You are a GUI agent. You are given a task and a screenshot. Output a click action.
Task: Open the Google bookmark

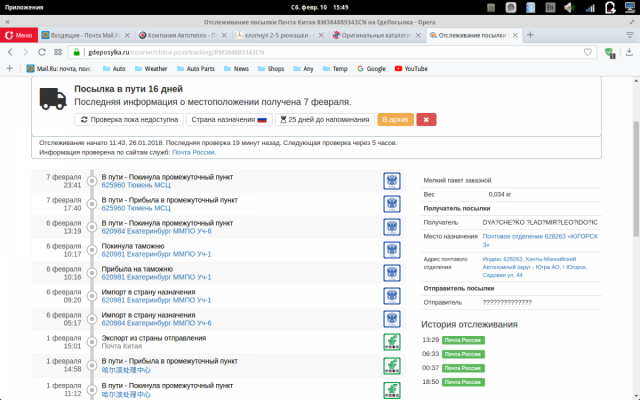click(x=371, y=69)
